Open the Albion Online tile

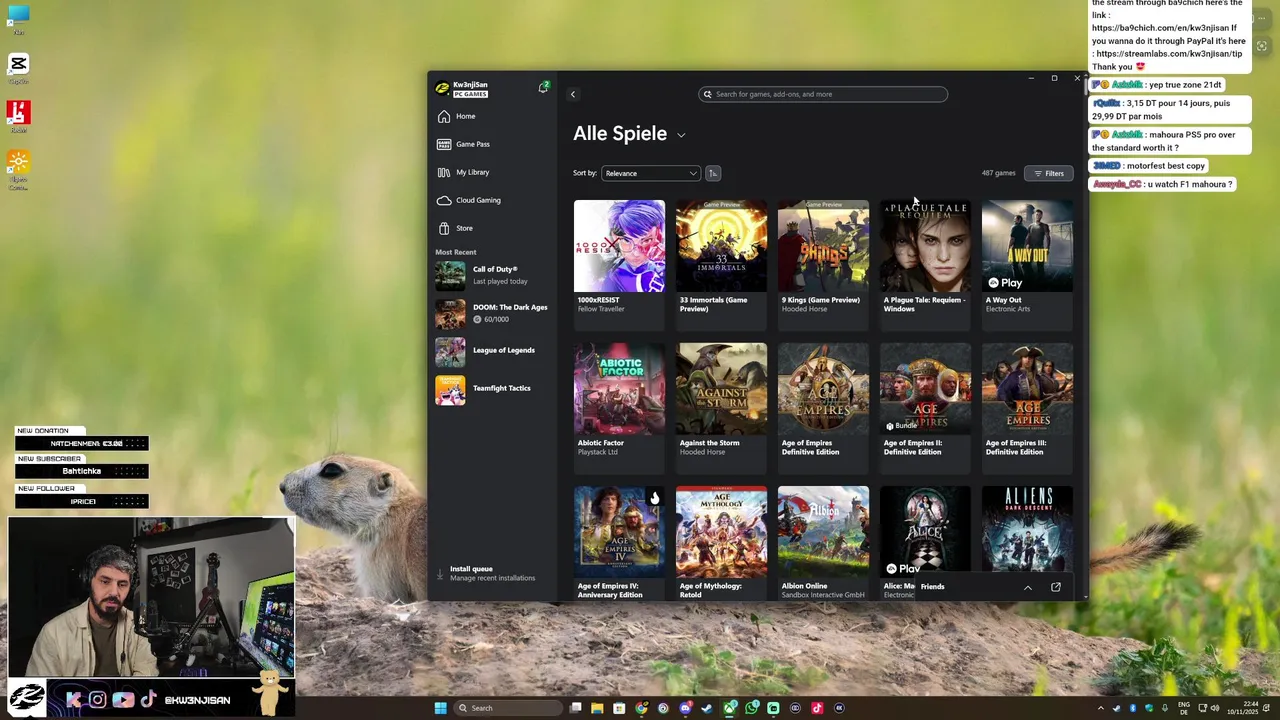(x=823, y=543)
